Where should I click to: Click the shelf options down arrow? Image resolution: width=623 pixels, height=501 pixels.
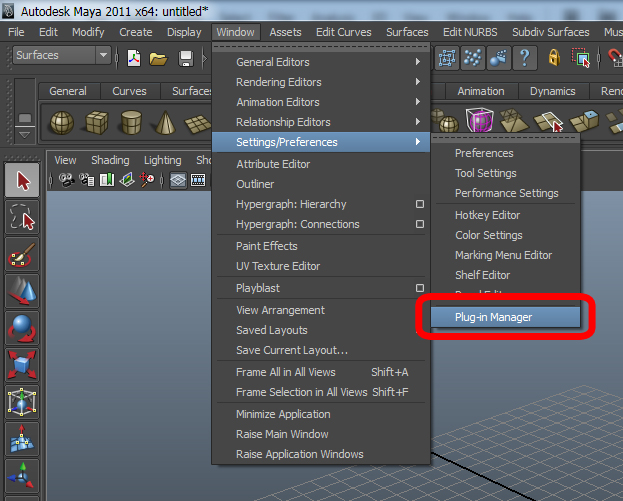(x=25, y=135)
